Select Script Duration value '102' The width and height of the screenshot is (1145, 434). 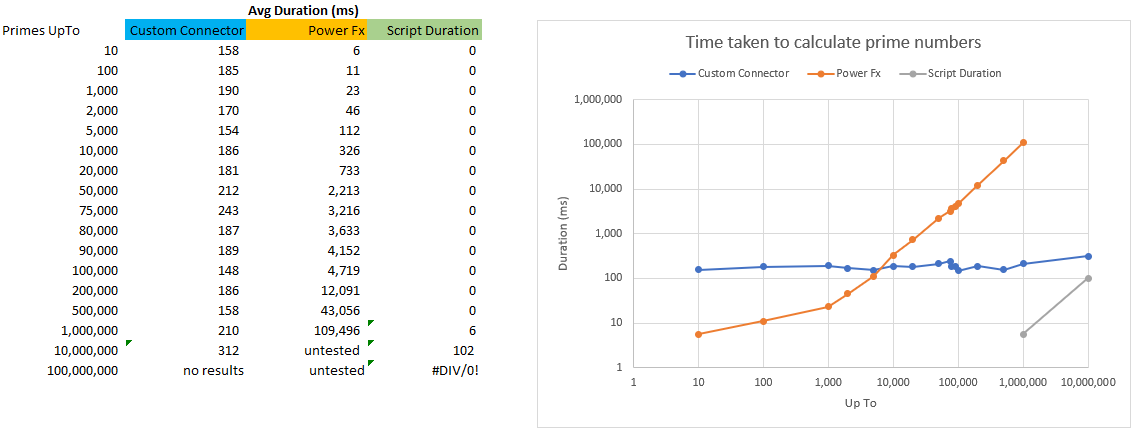pyautogui.click(x=464, y=351)
